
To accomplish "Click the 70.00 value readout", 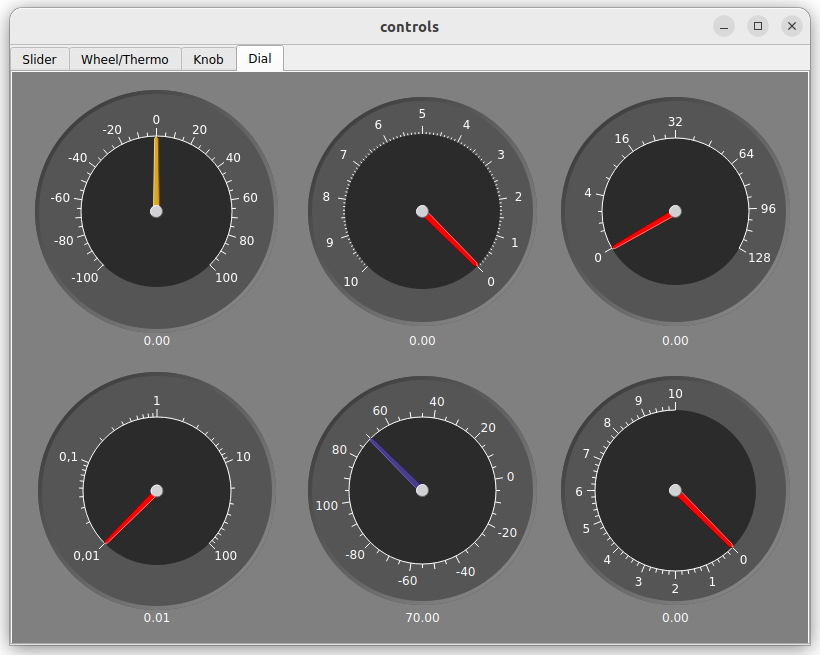I will [422, 617].
